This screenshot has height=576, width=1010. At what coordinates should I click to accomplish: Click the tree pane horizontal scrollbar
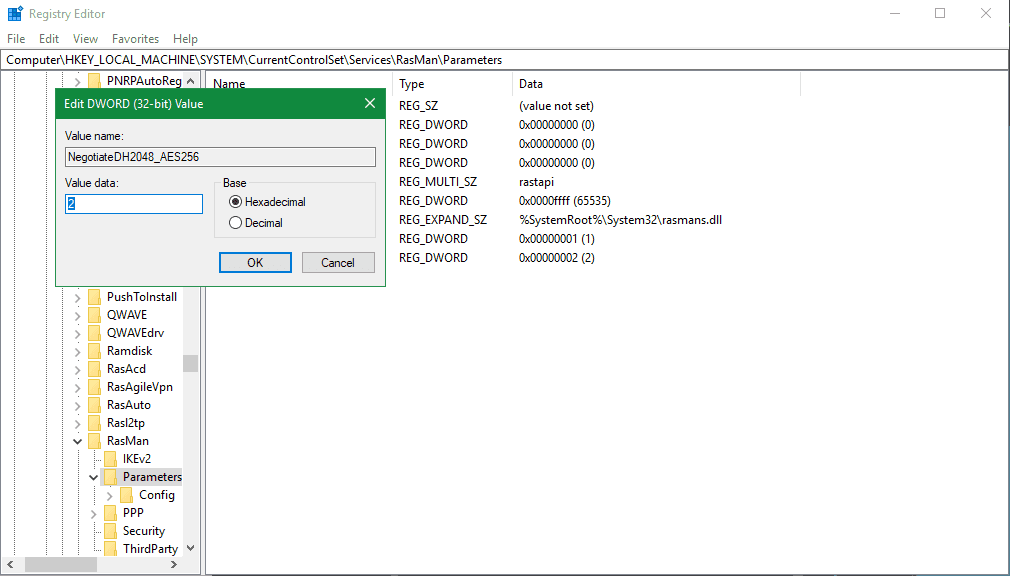click(100, 565)
